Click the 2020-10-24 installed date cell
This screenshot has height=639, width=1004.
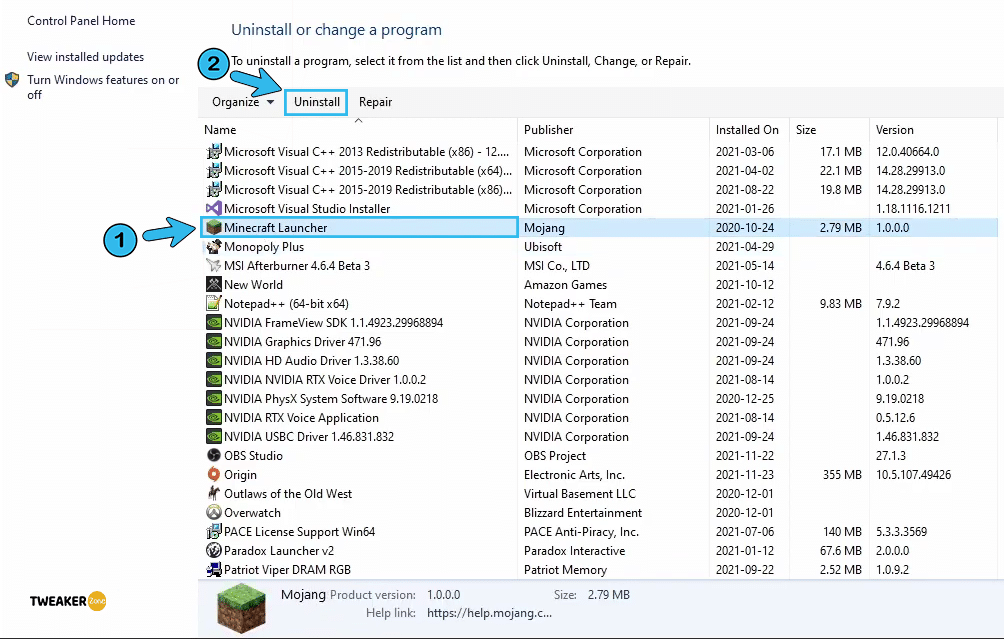[745, 228]
